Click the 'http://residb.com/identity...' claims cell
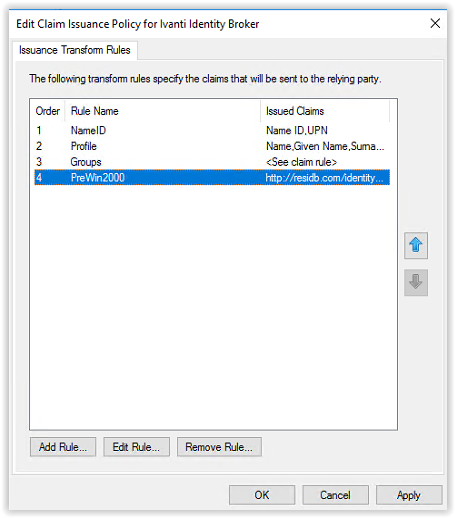455x518 pixels. tap(324, 178)
